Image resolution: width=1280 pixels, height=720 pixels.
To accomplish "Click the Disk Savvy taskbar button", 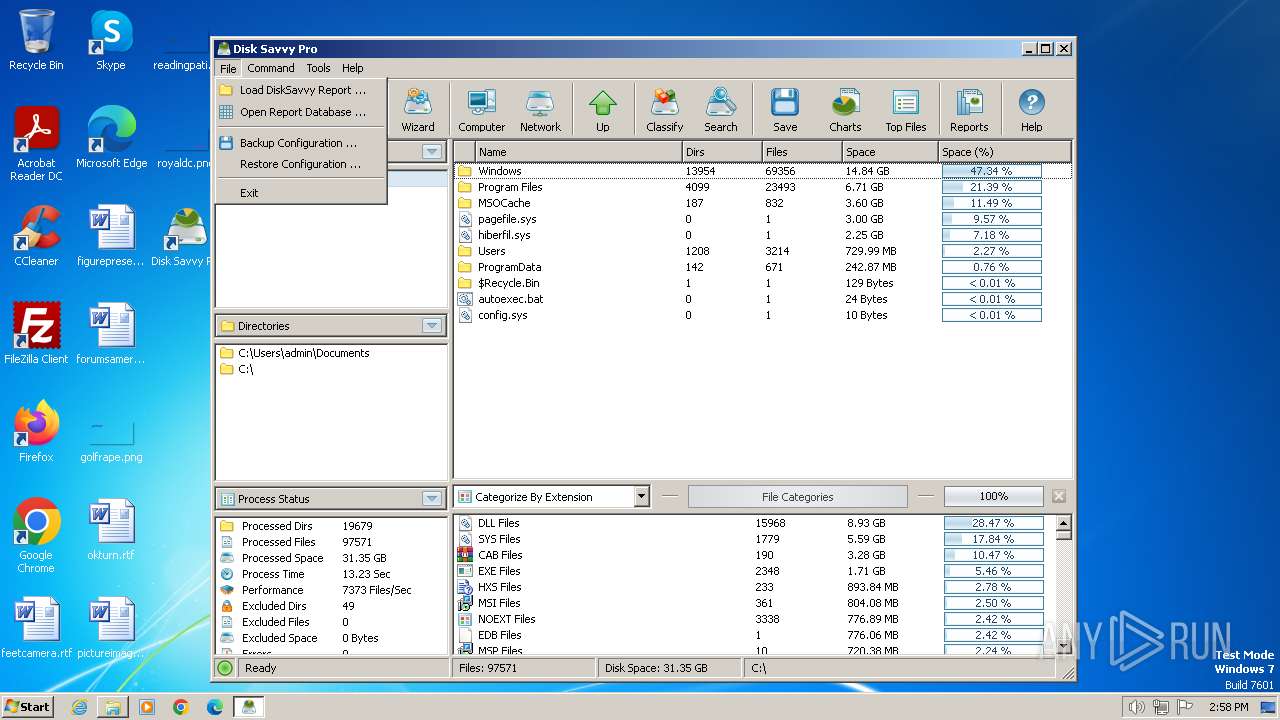I will (248, 707).
